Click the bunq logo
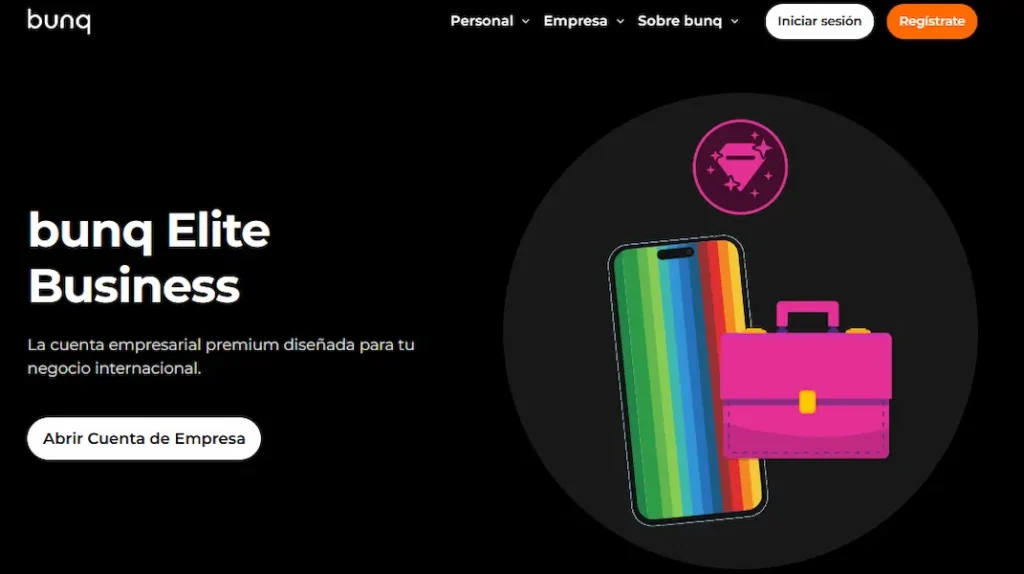Image resolution: width=1024 pixels, height=574 pixels. pyautogui.click(x=59, y=21)
